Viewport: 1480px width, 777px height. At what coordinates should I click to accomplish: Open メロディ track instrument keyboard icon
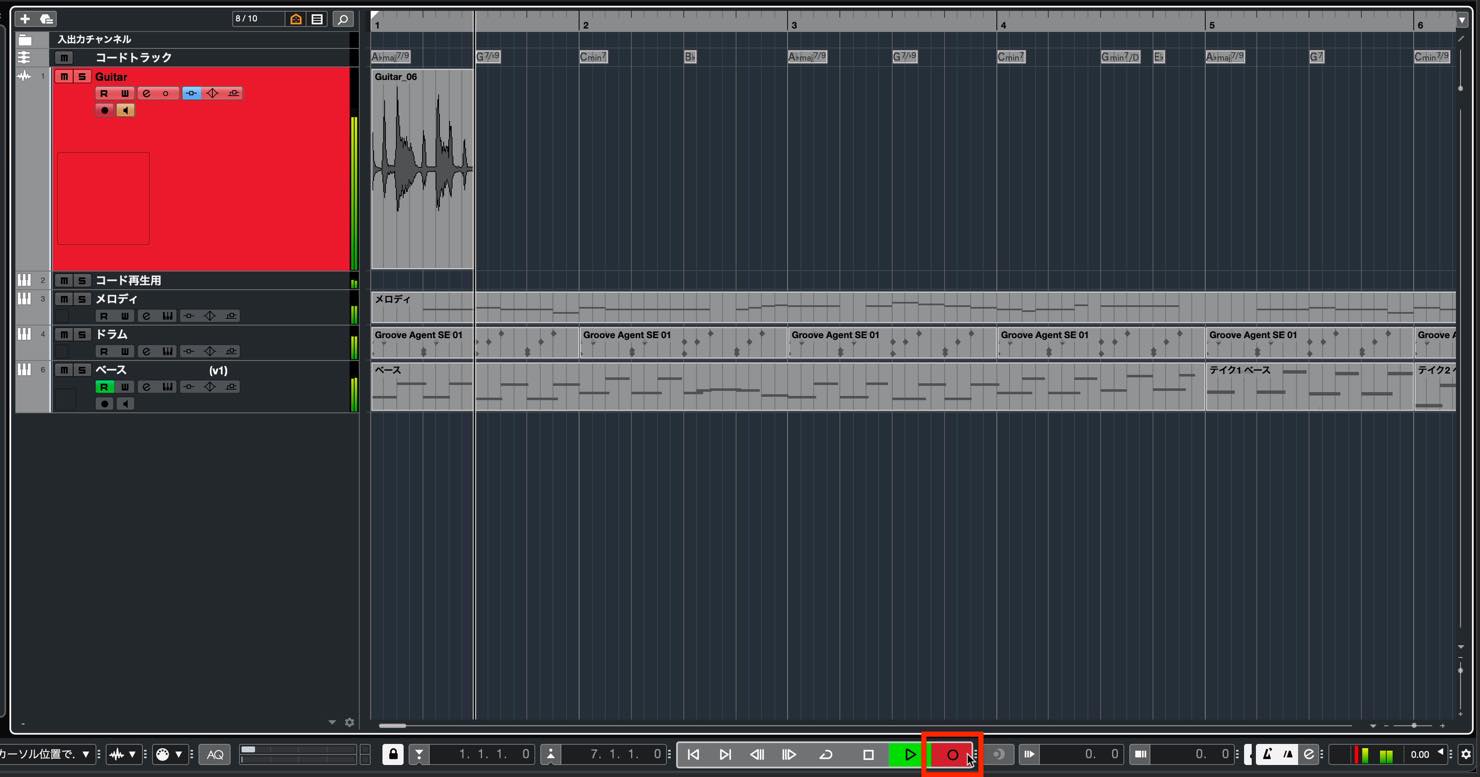(x=167, y=316)
